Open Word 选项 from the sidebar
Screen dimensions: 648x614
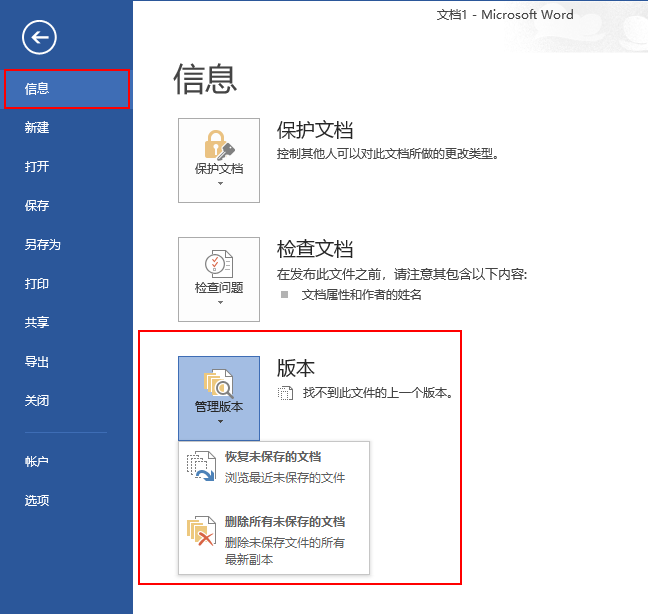tap(37, 501)
